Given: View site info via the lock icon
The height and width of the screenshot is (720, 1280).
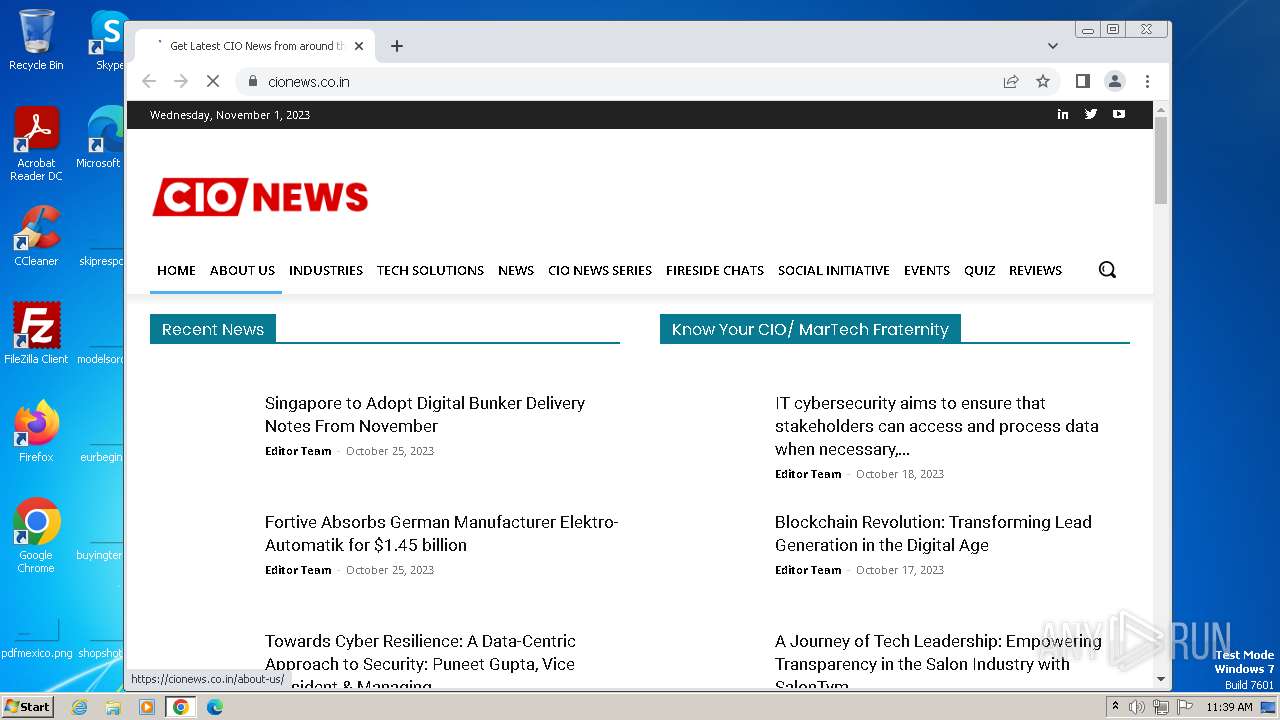Looking at the screenshot, I should [253, 82].
